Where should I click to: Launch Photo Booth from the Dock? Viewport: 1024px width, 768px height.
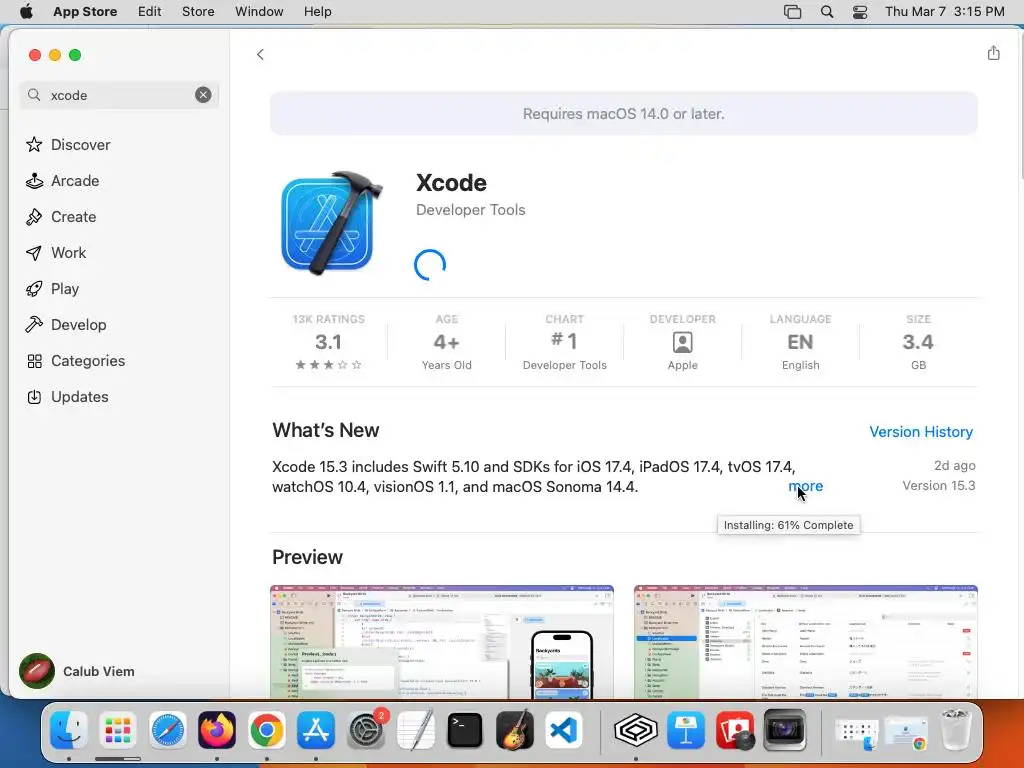735,729
